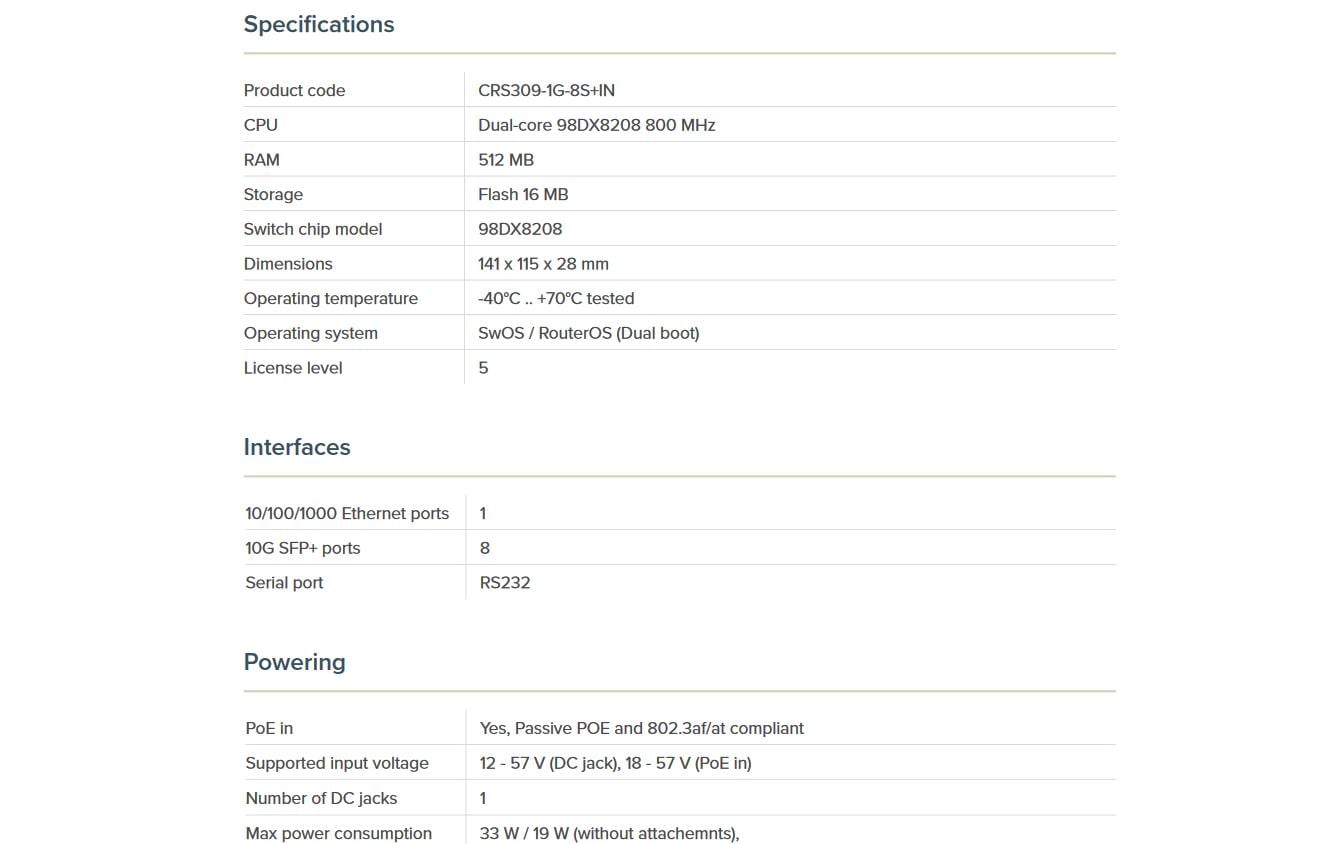1341x844 pixels.
Task: Select the "Number of DC jacks" label
Action: click(321, 799)
